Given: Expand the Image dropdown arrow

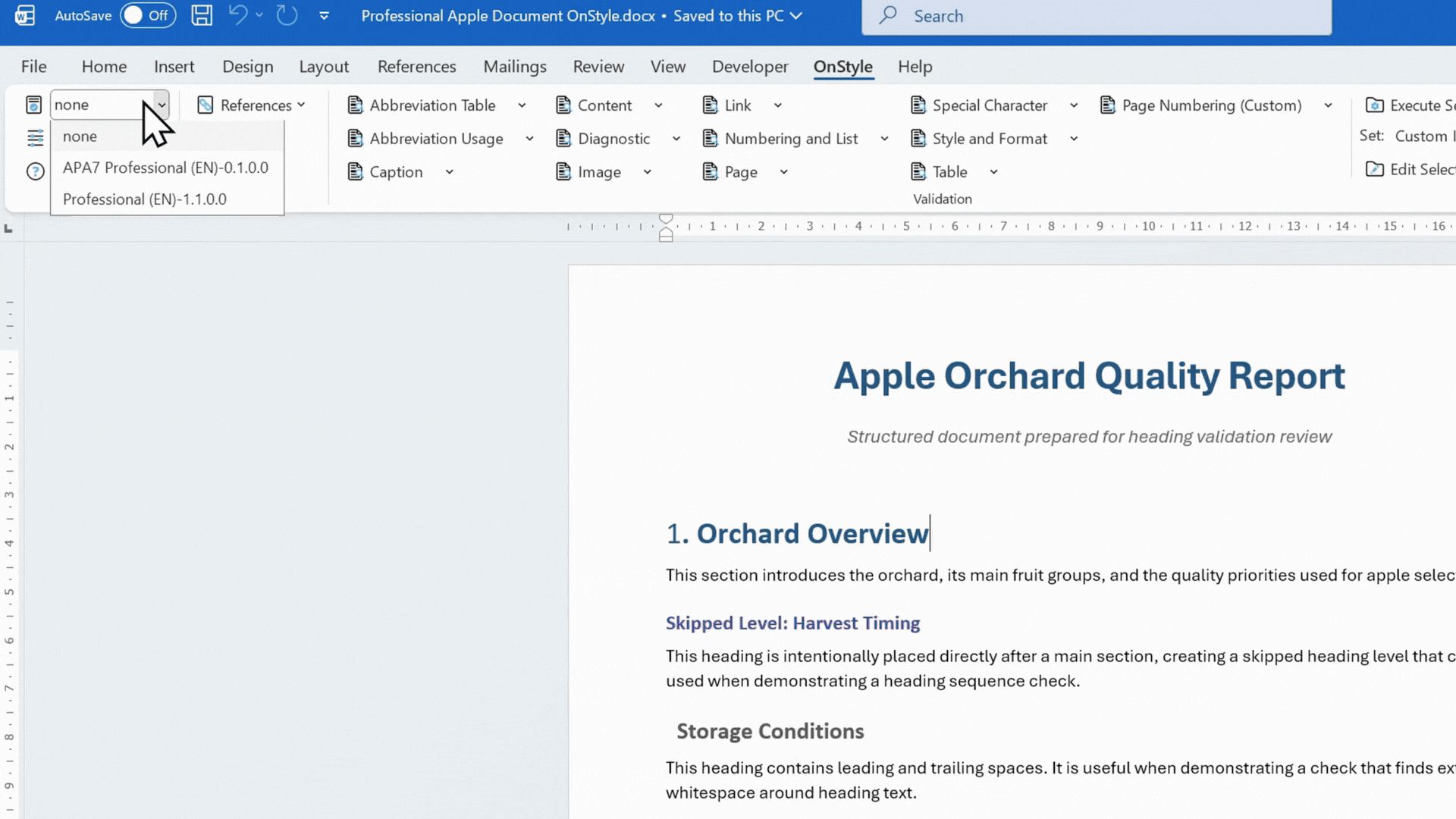Looking at the screenshot, I should pos(647,172).
